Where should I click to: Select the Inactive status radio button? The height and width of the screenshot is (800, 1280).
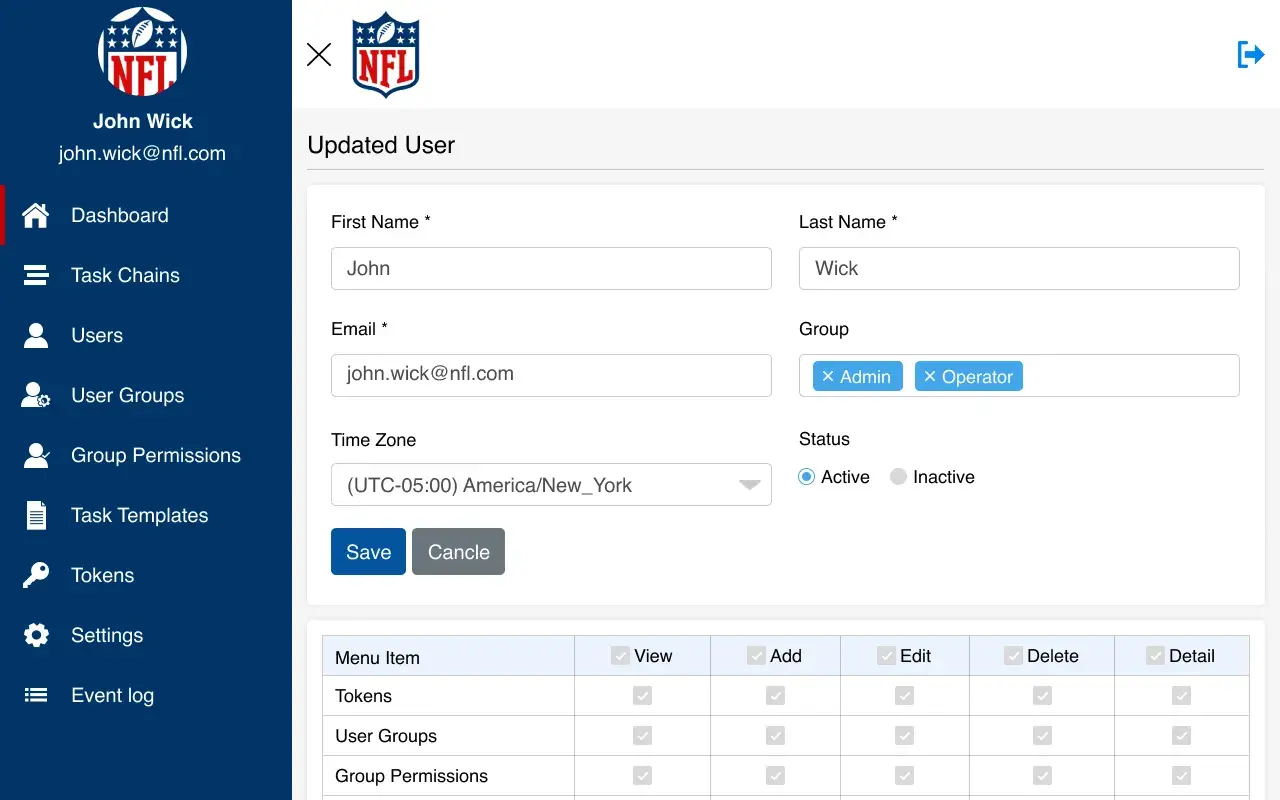pyautogui.click(x=898, y=477)
